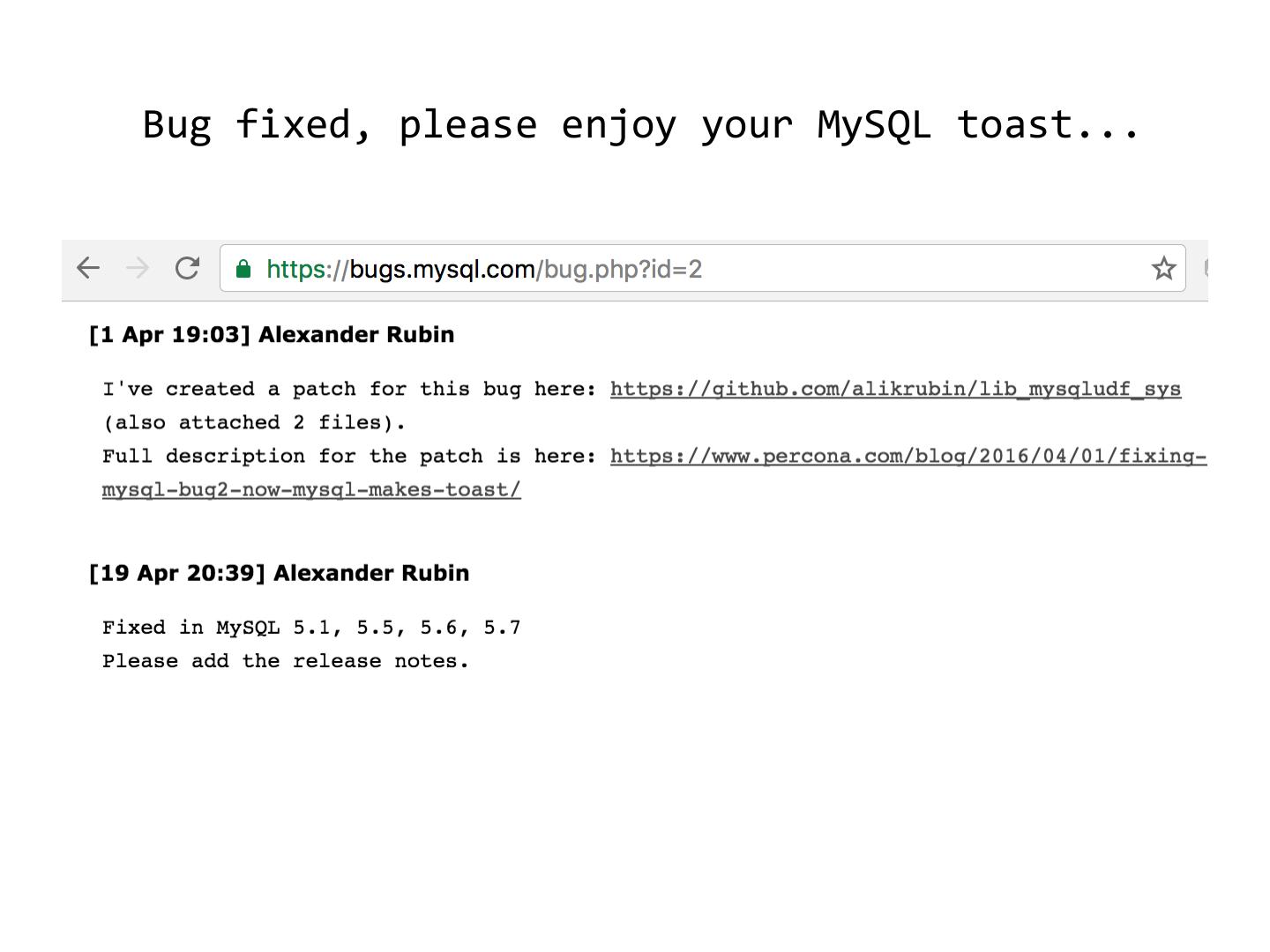Click the 19 Apr 20:39 comment header
Image resolution: width=1270 pixels, height=952 pixels.
(279, 573)
